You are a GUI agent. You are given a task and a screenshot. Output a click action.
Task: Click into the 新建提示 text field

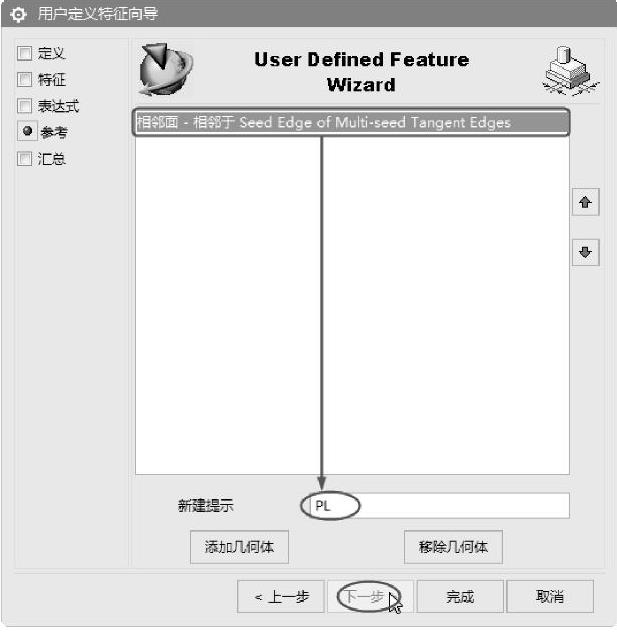pyautogui.click(x=436, y=505)
